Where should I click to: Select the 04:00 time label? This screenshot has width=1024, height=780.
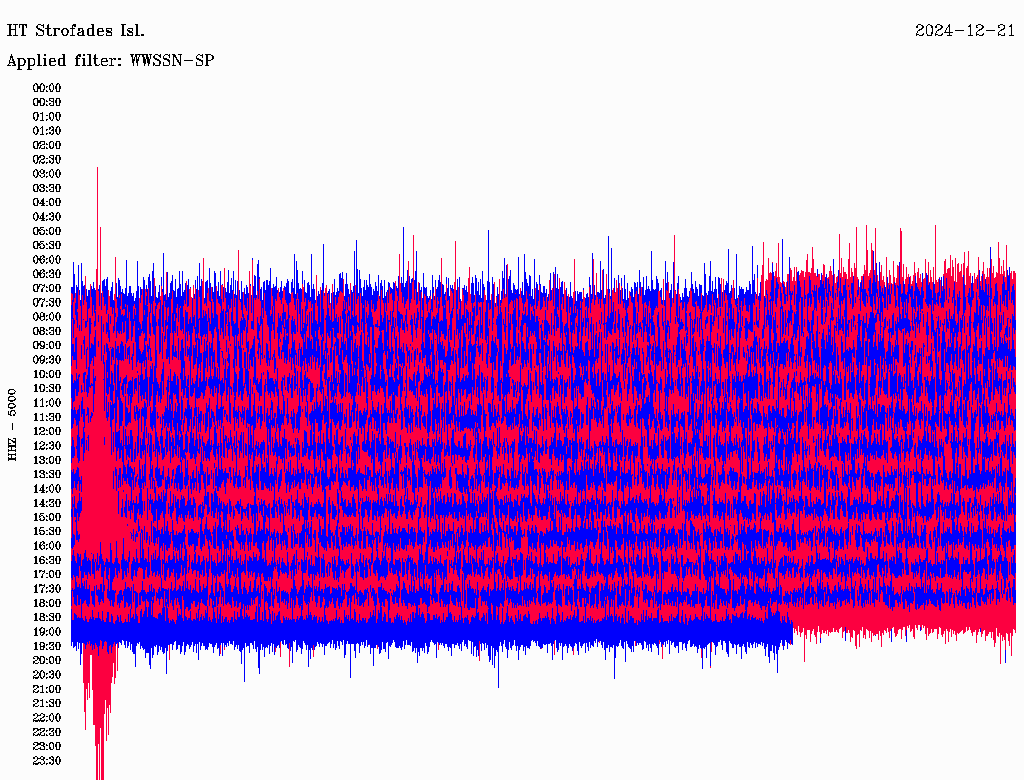point(47,203)
